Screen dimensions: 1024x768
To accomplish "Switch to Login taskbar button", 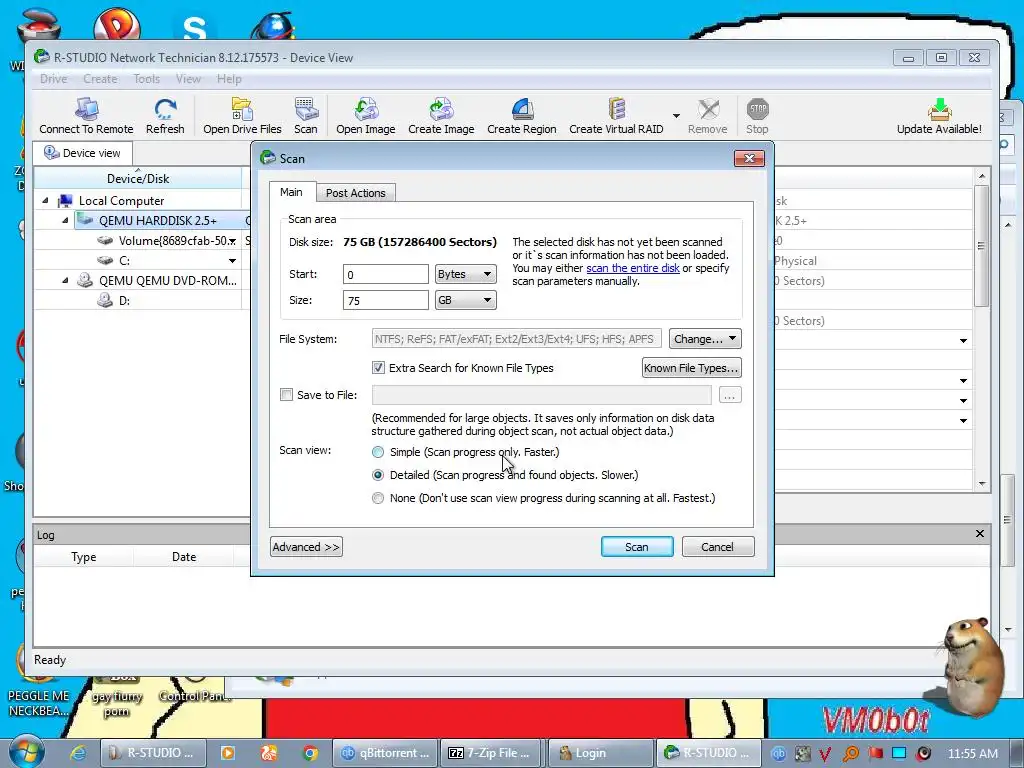I will [x=601, y=753].
